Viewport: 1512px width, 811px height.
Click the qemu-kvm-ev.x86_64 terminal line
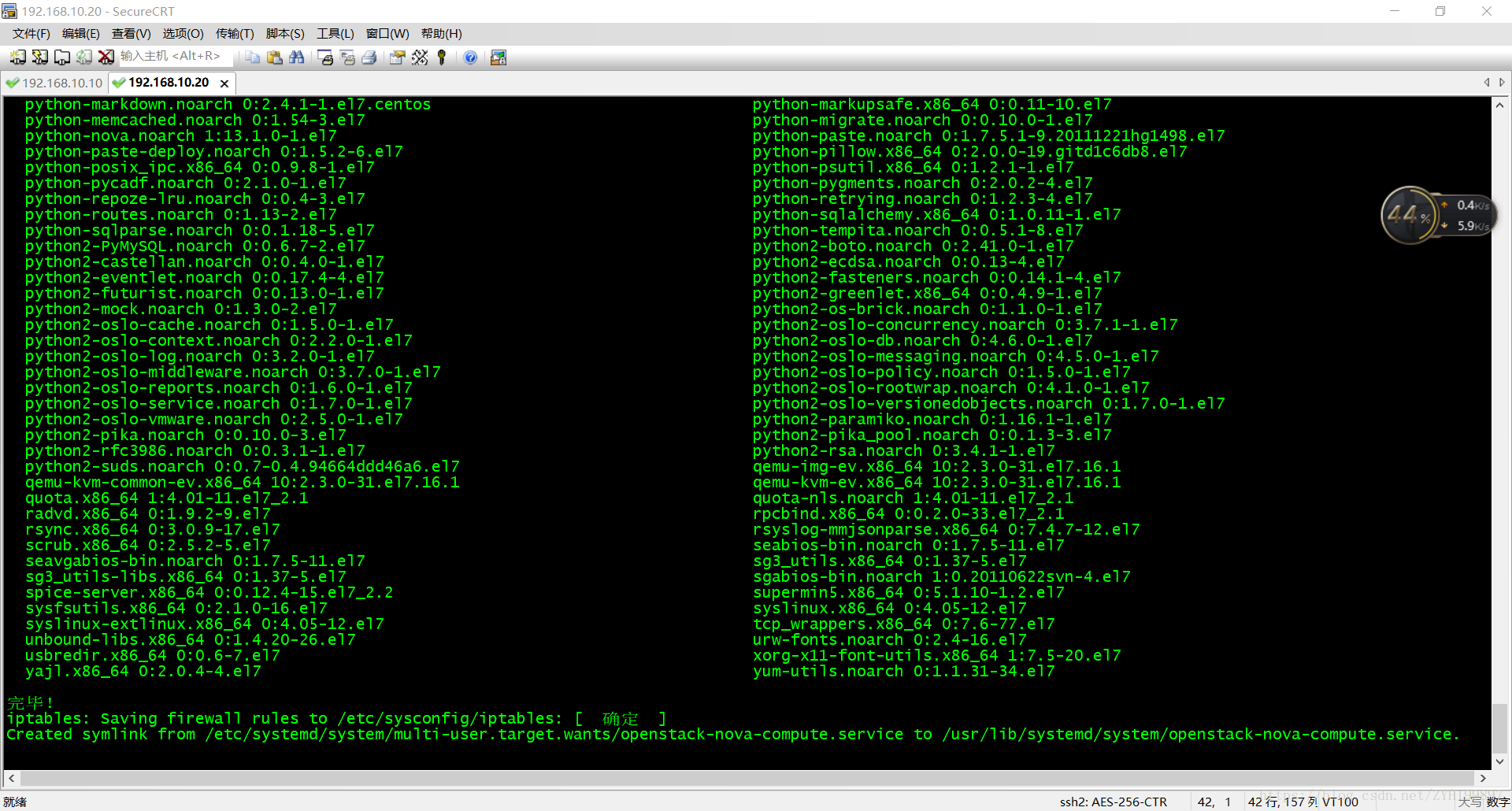click(936, 482)
